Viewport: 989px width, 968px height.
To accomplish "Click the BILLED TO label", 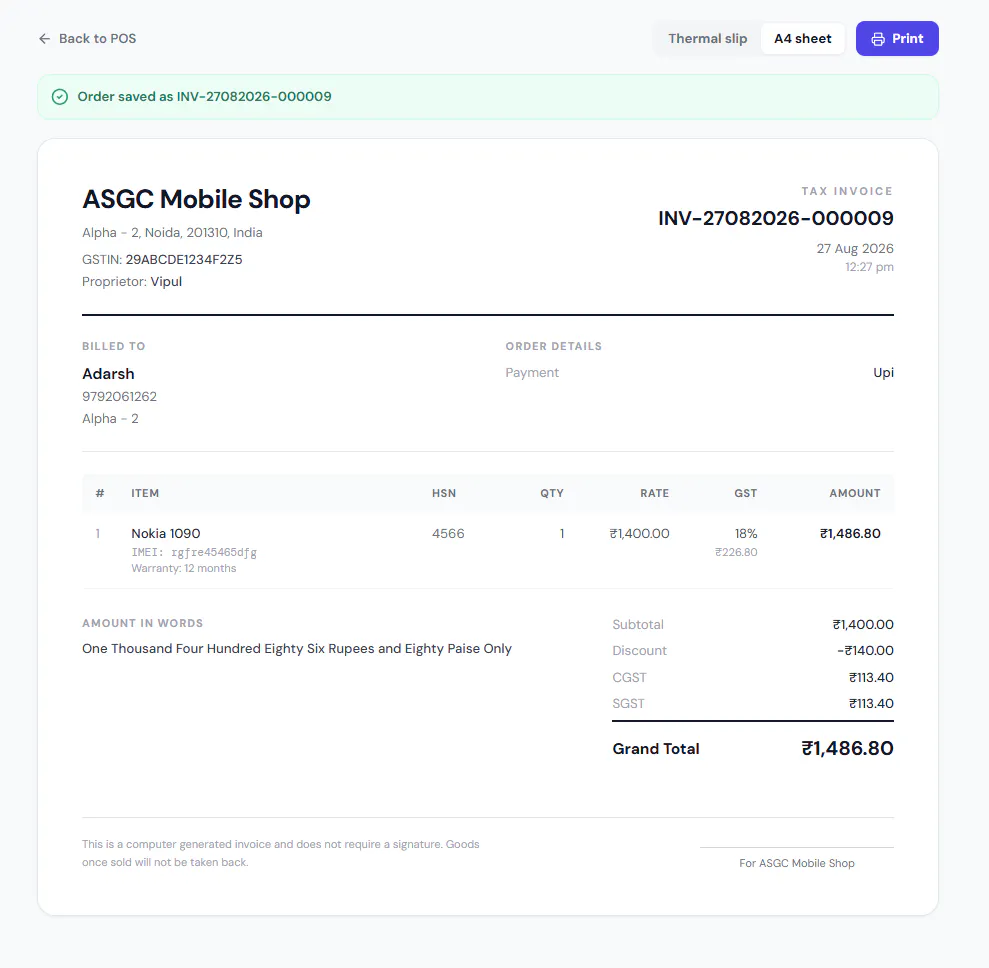I will pos(114,346).
